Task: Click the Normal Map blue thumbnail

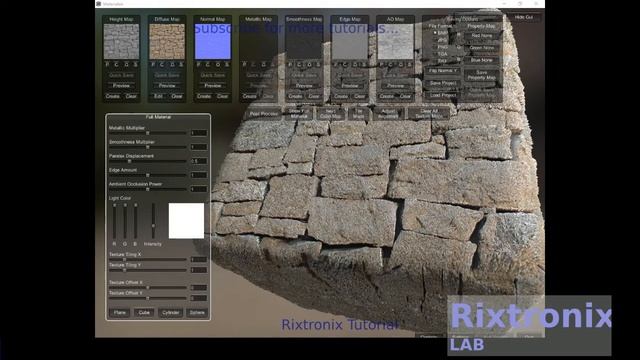Action: coord(213,41)
